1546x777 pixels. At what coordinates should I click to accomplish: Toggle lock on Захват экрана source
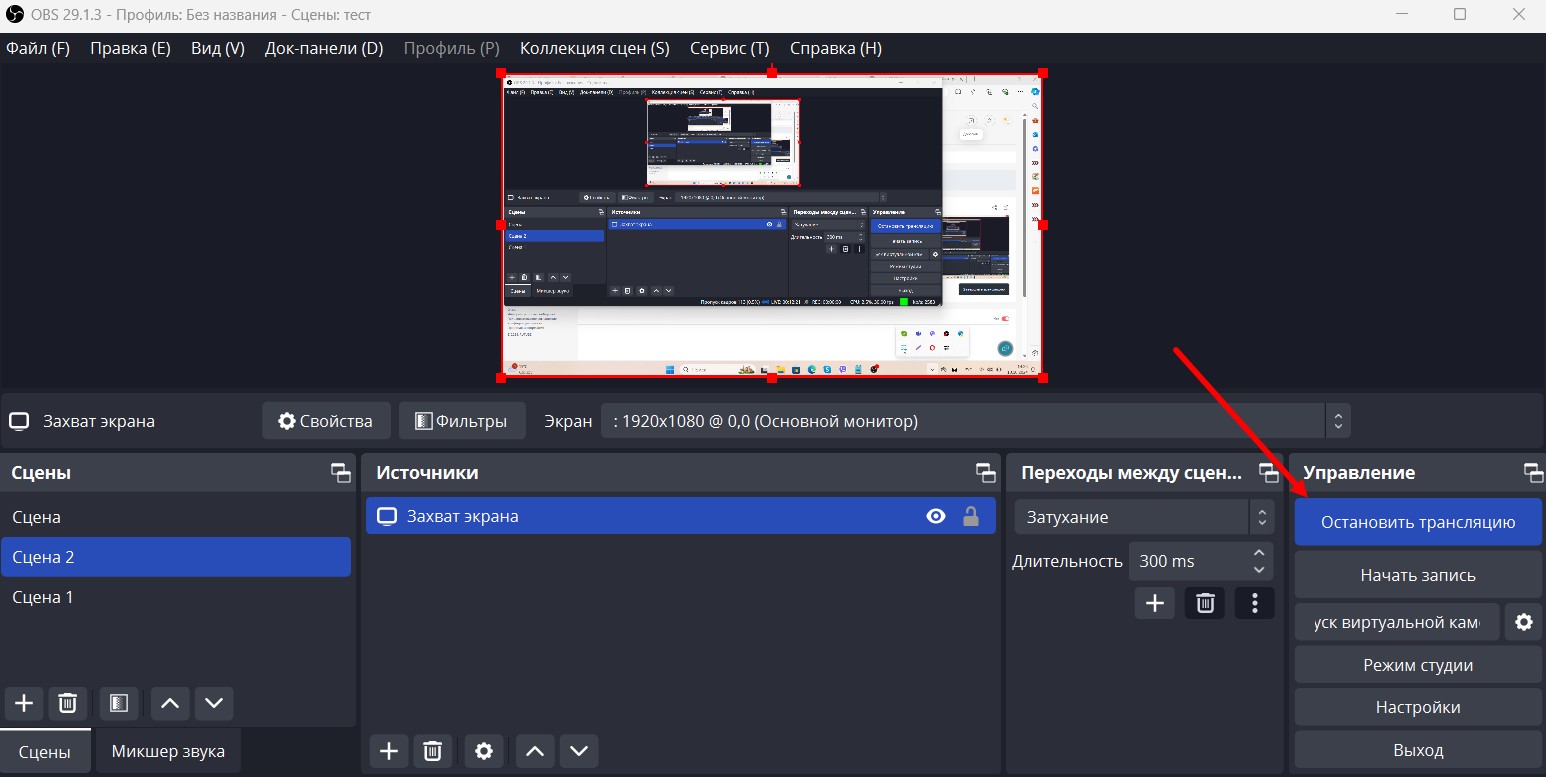970,517
